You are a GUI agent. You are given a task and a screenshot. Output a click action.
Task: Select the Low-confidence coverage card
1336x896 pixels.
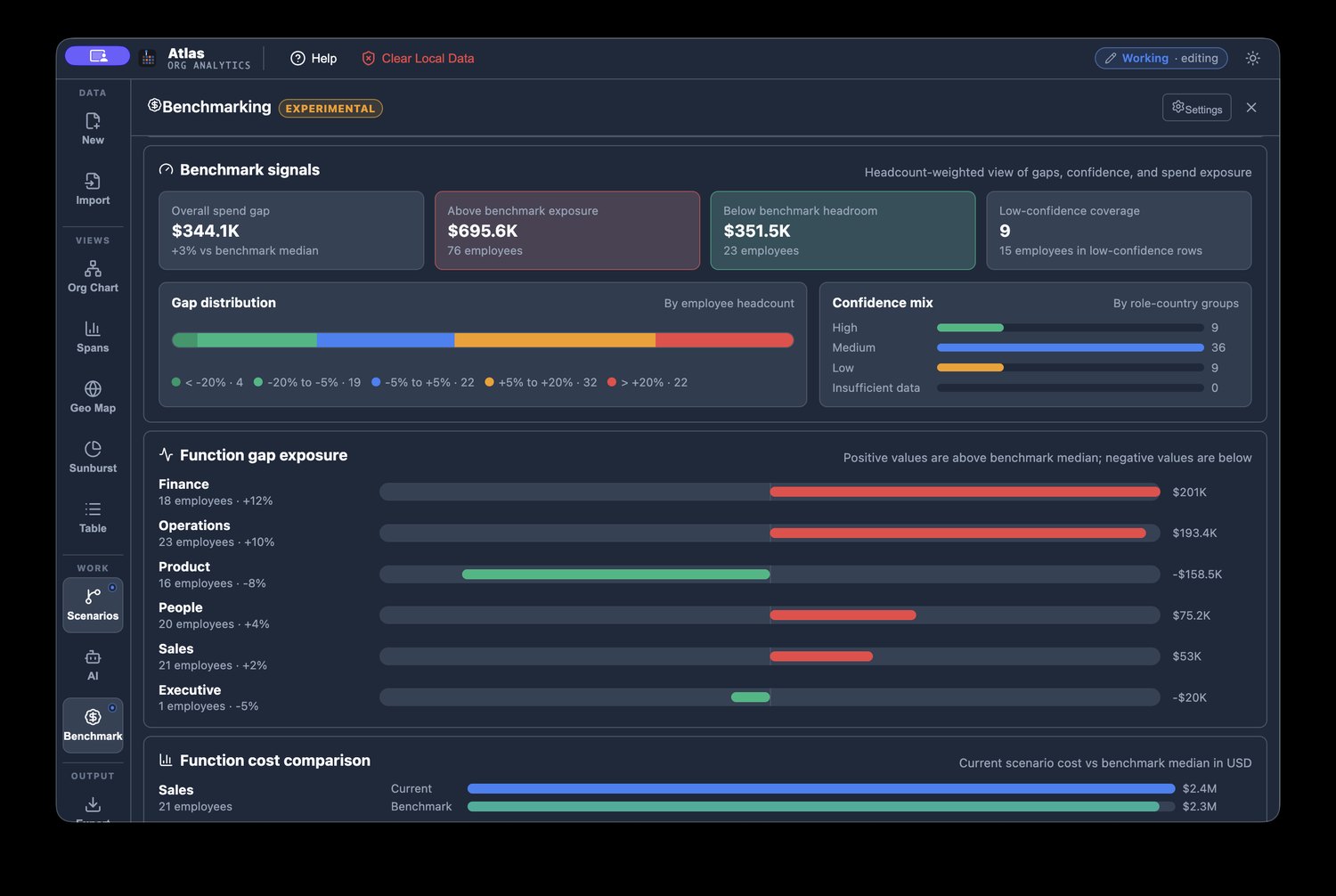(x=1119, y=231)
